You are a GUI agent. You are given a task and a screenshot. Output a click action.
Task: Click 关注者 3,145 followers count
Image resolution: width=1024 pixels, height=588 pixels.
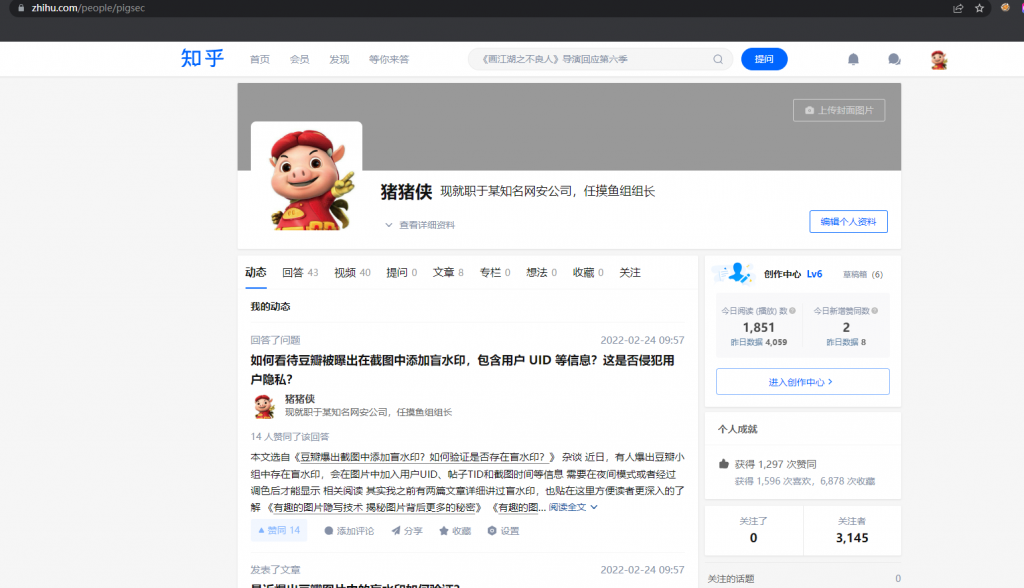pos(852,530)
